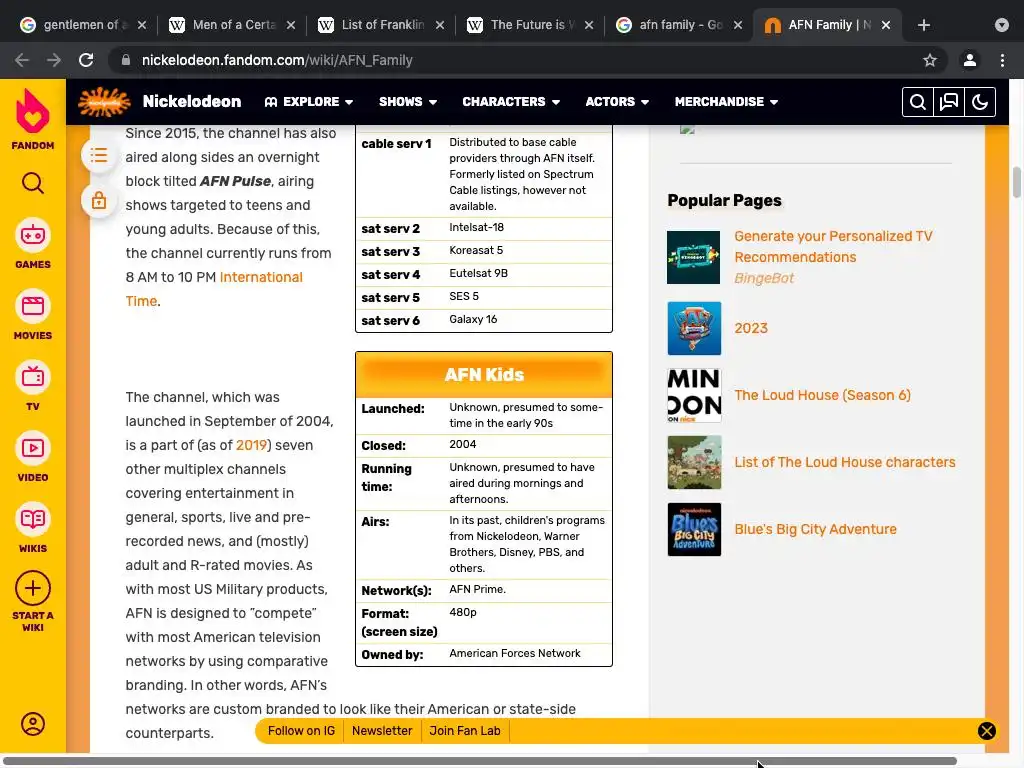
Task: Open the 2019 link in the article
Action: (x=251, y=445)
